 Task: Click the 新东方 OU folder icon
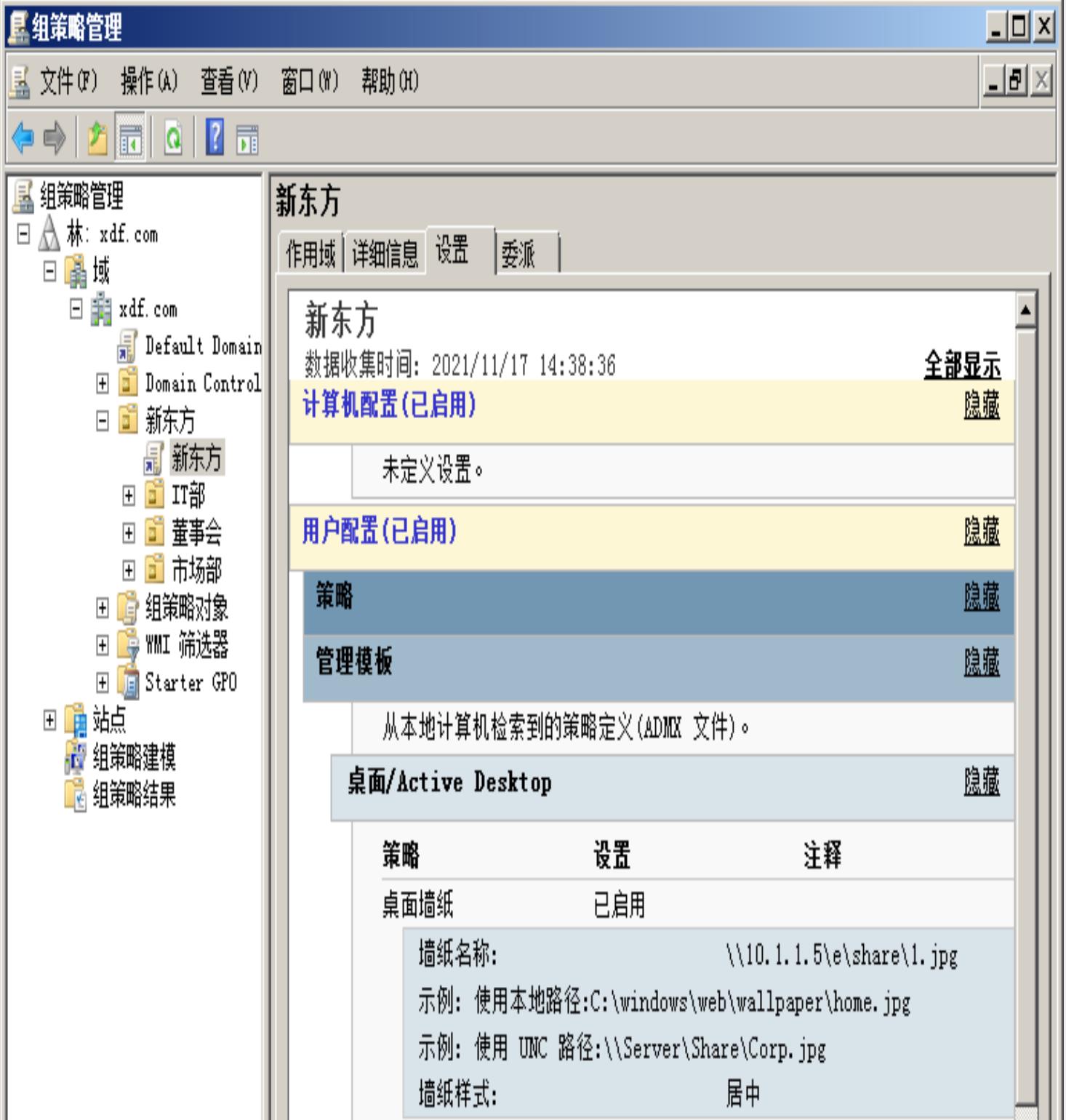click(x=128, y=420)
